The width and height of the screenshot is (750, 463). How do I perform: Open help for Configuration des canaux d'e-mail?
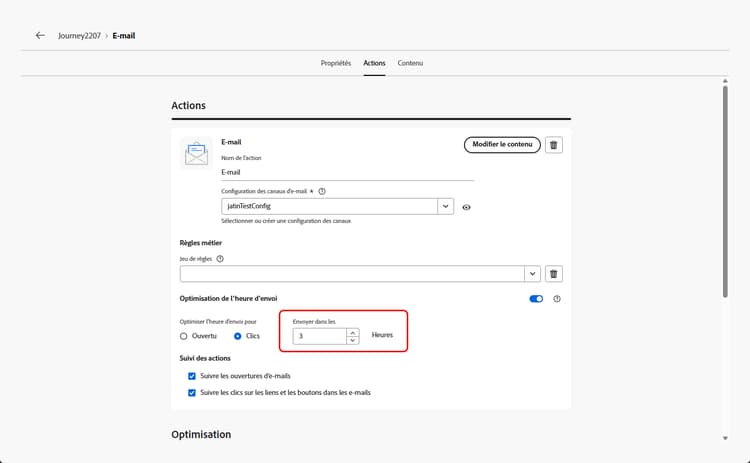(322, 191)
